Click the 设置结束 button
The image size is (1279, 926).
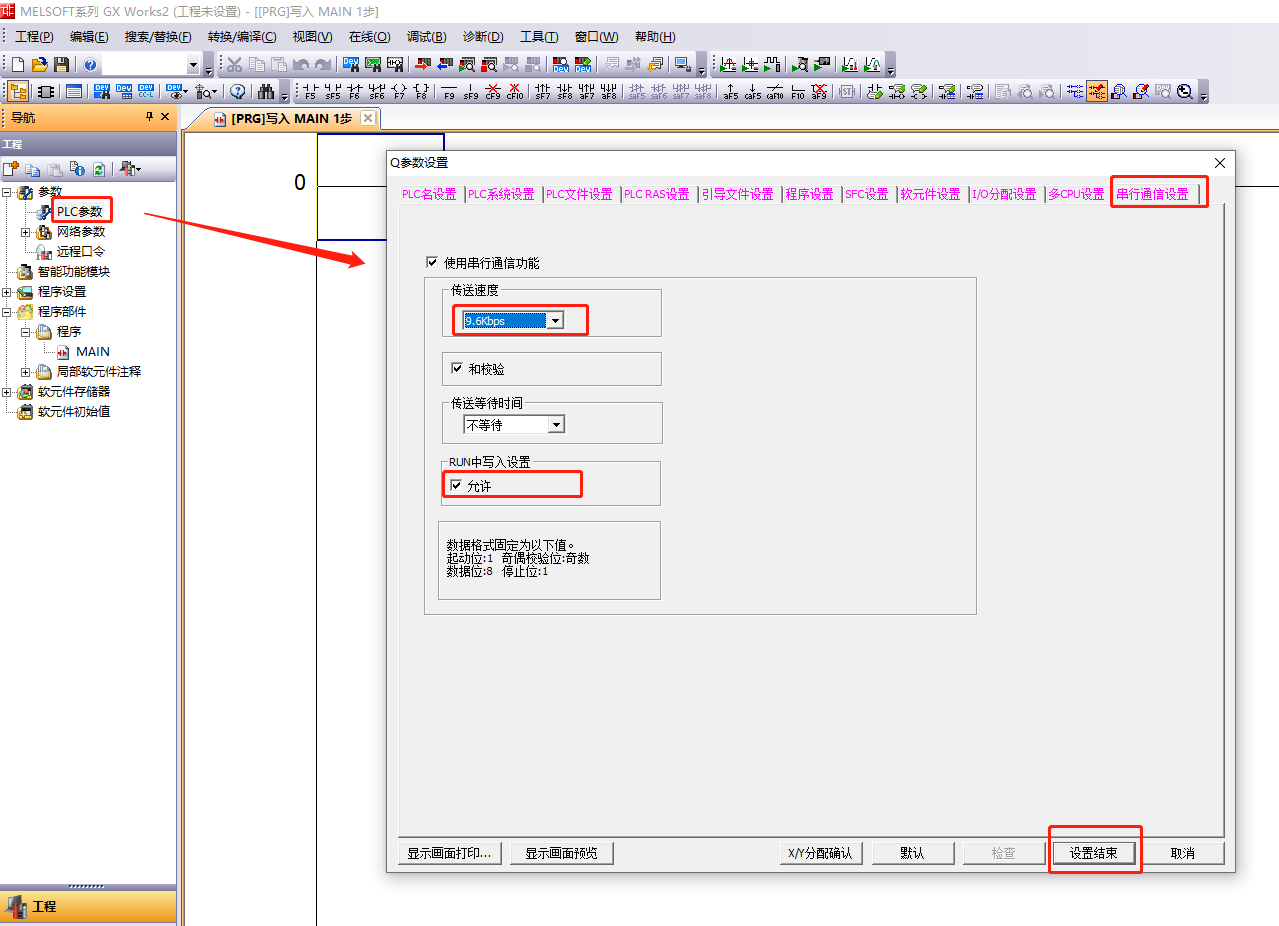pos(1095,853)
